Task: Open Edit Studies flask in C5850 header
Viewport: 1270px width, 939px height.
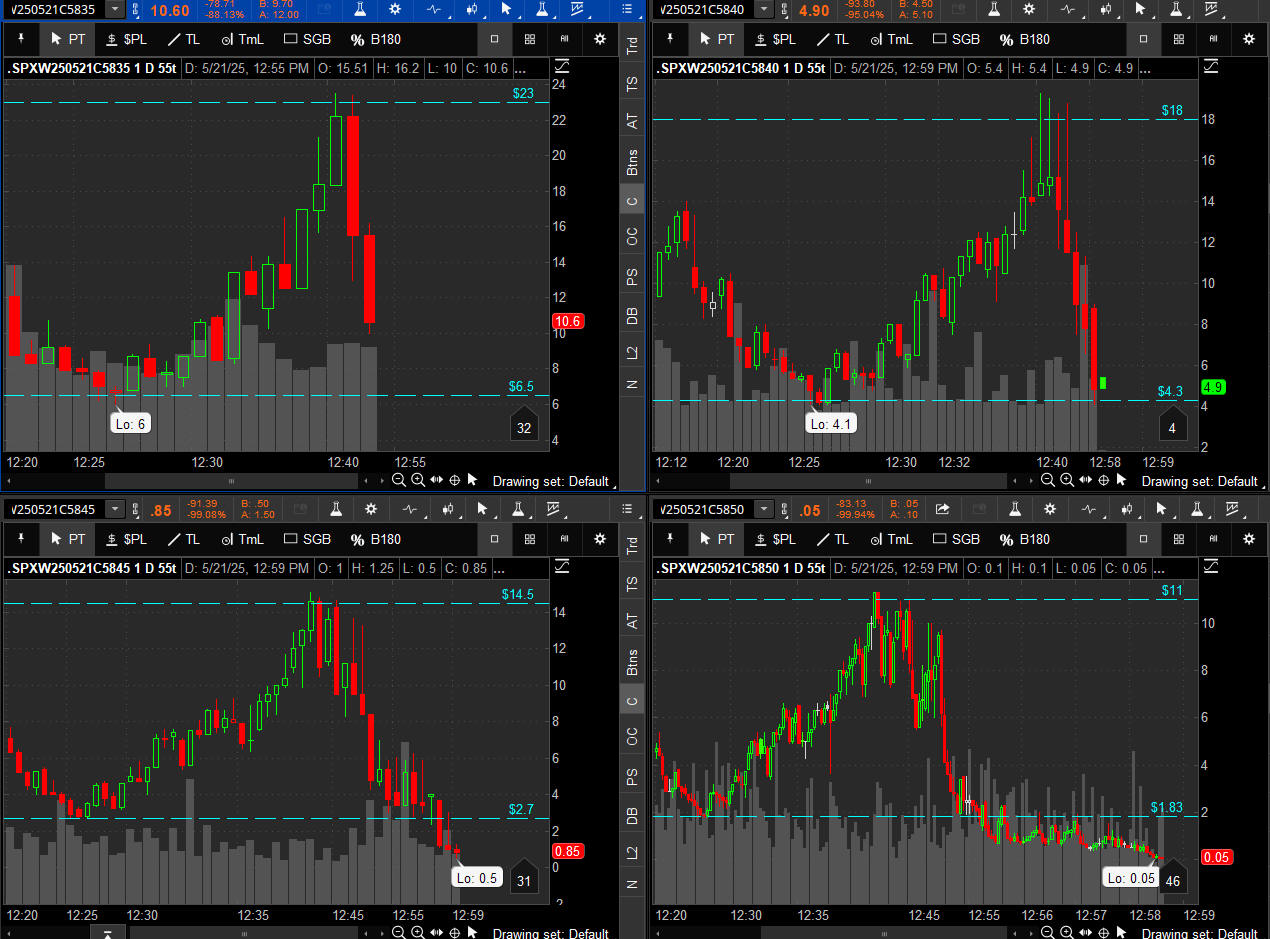Action: click(1015, 509)
